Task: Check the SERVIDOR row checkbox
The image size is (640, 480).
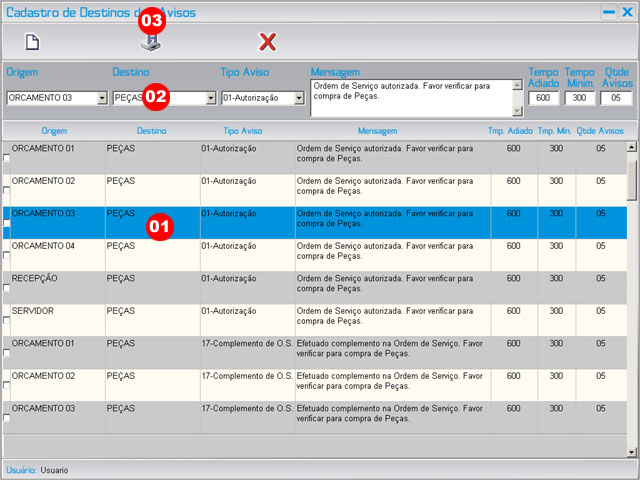Action: (x=7, y=320)
